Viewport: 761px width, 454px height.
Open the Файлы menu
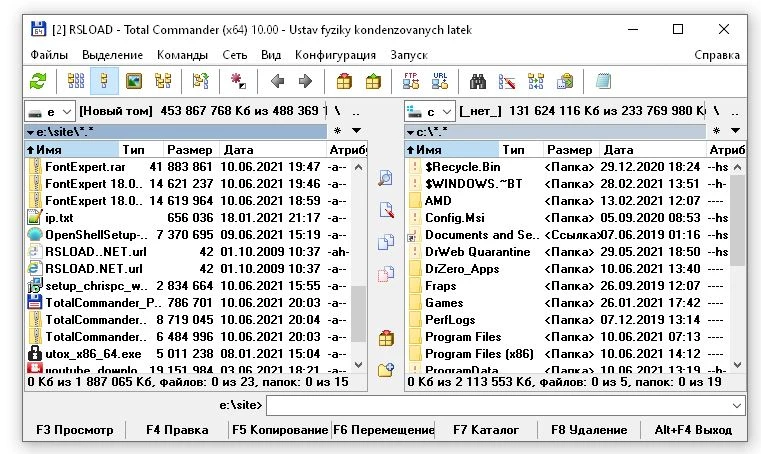[49, 54]
